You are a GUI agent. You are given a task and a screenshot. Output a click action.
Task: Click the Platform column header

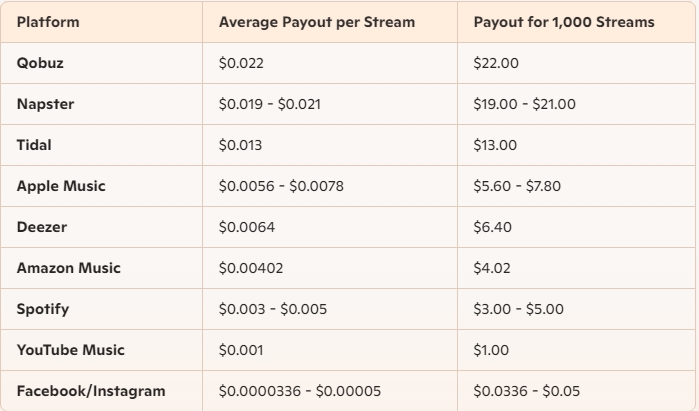click(48, 21)
